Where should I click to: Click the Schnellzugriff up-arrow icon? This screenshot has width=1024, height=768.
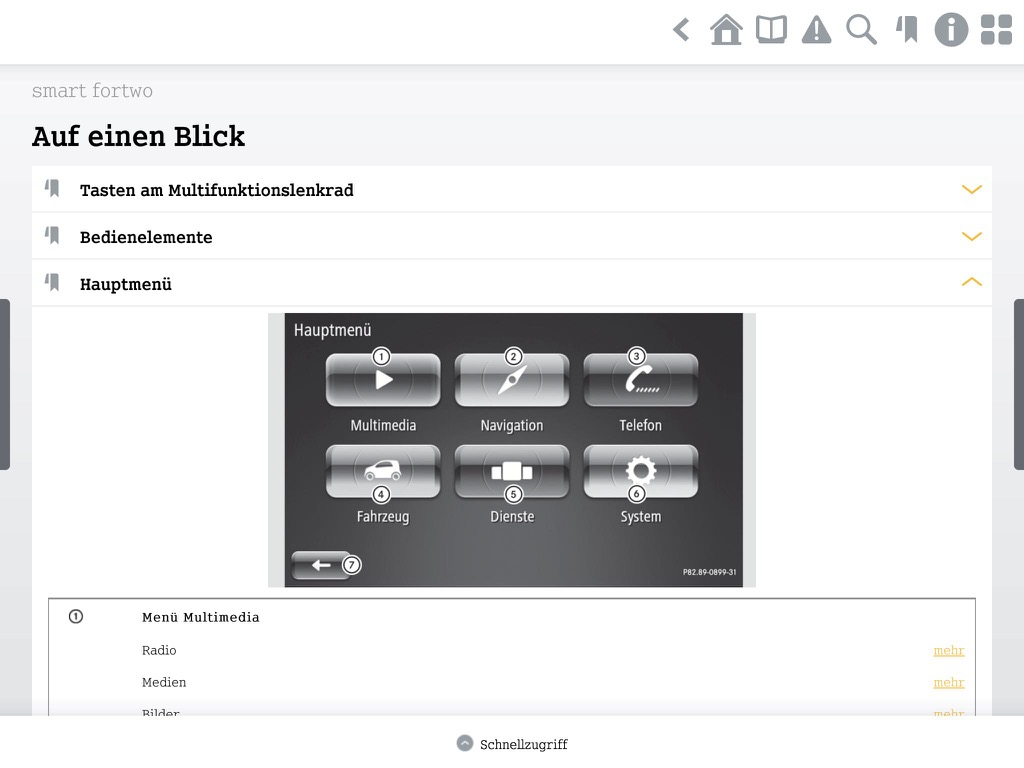(x=464, y=743)
